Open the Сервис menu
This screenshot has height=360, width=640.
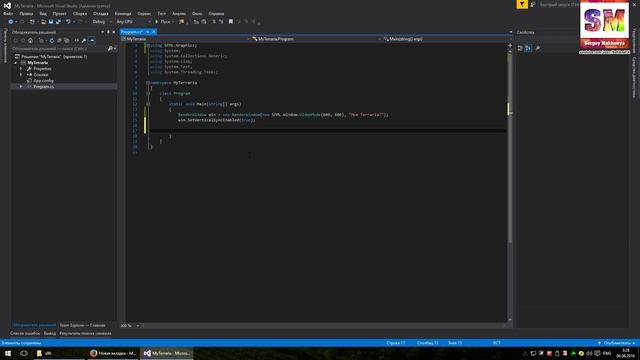(144, 13)
